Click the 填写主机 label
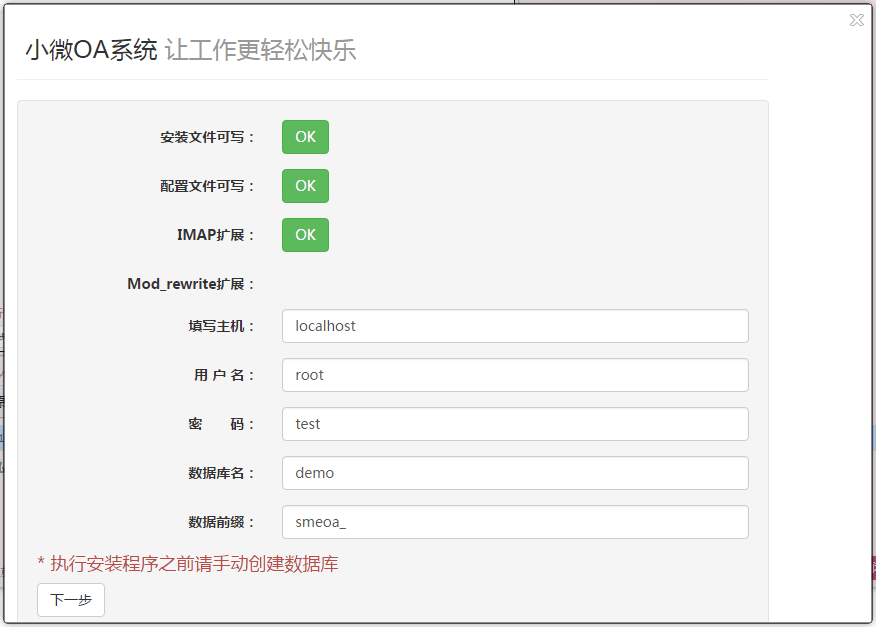 pos(221,326)
